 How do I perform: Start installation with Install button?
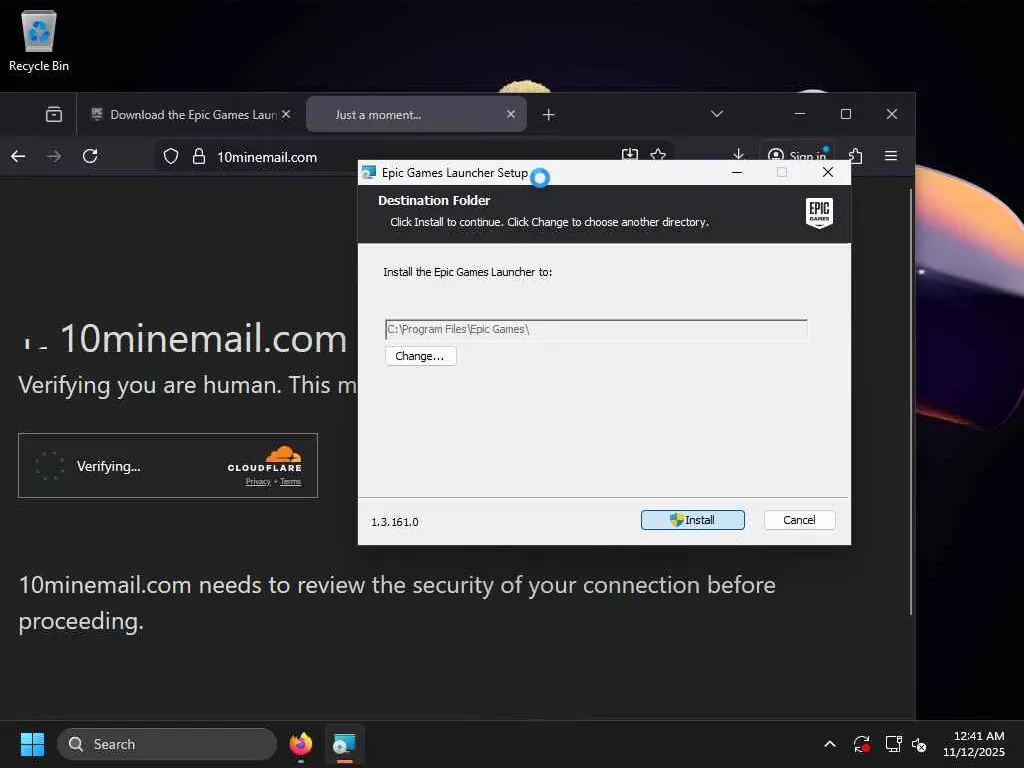coord(692,520)
